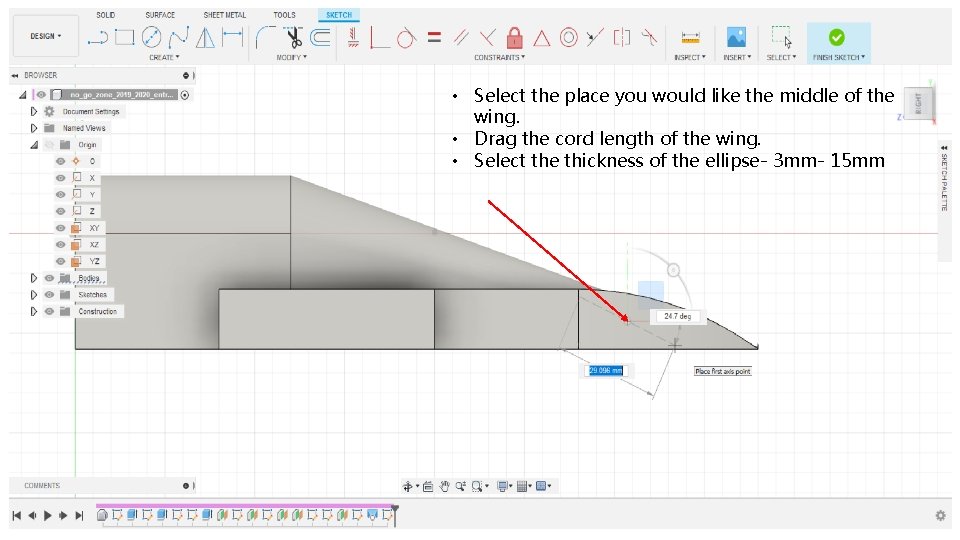Click the Orbit navigation icon
Viewport: 960px width, 540px height.
pyautogui.click(x=408, y=487)
